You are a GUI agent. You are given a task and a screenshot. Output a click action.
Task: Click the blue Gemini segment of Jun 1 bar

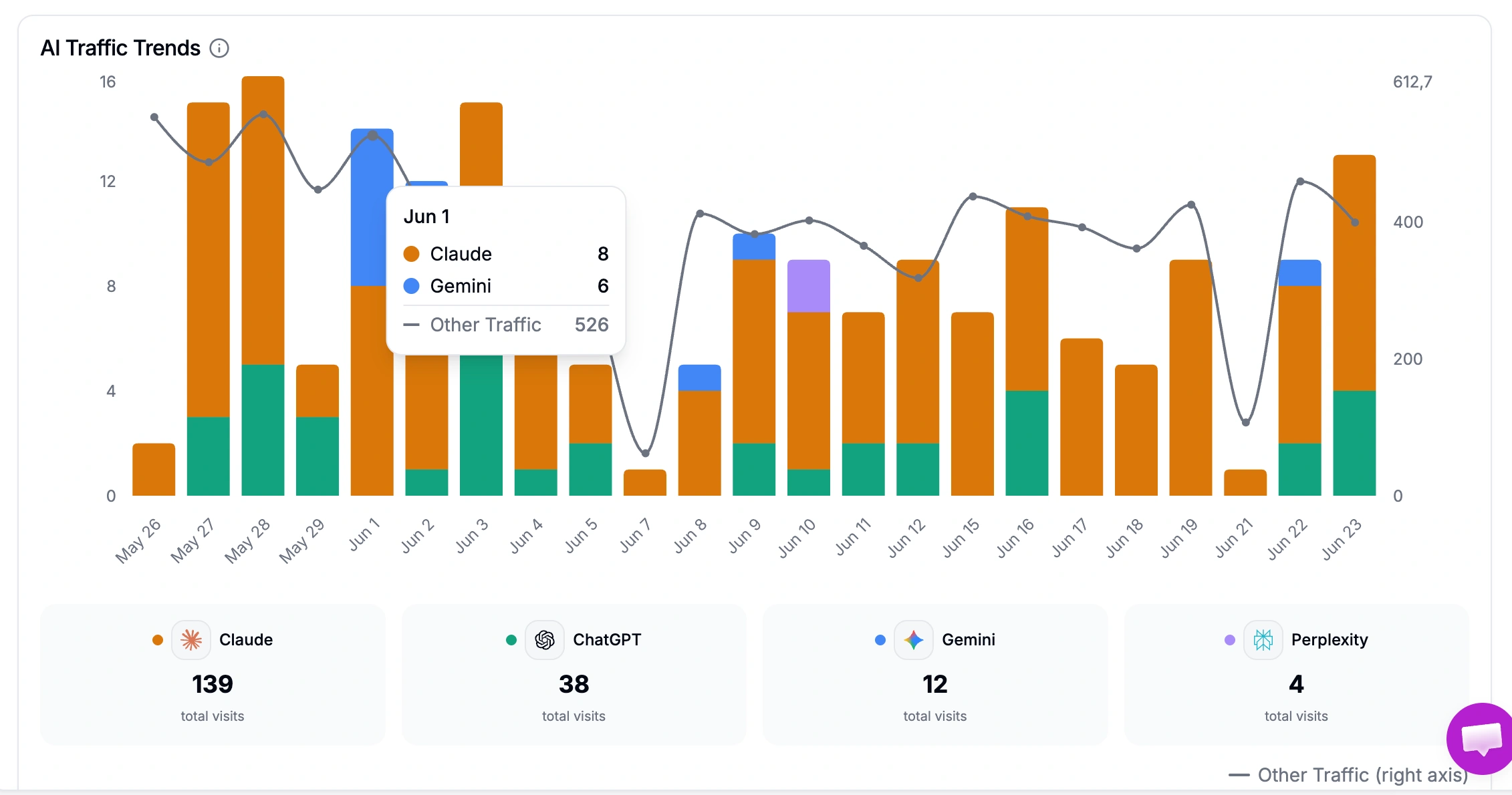tap(372, 207)
